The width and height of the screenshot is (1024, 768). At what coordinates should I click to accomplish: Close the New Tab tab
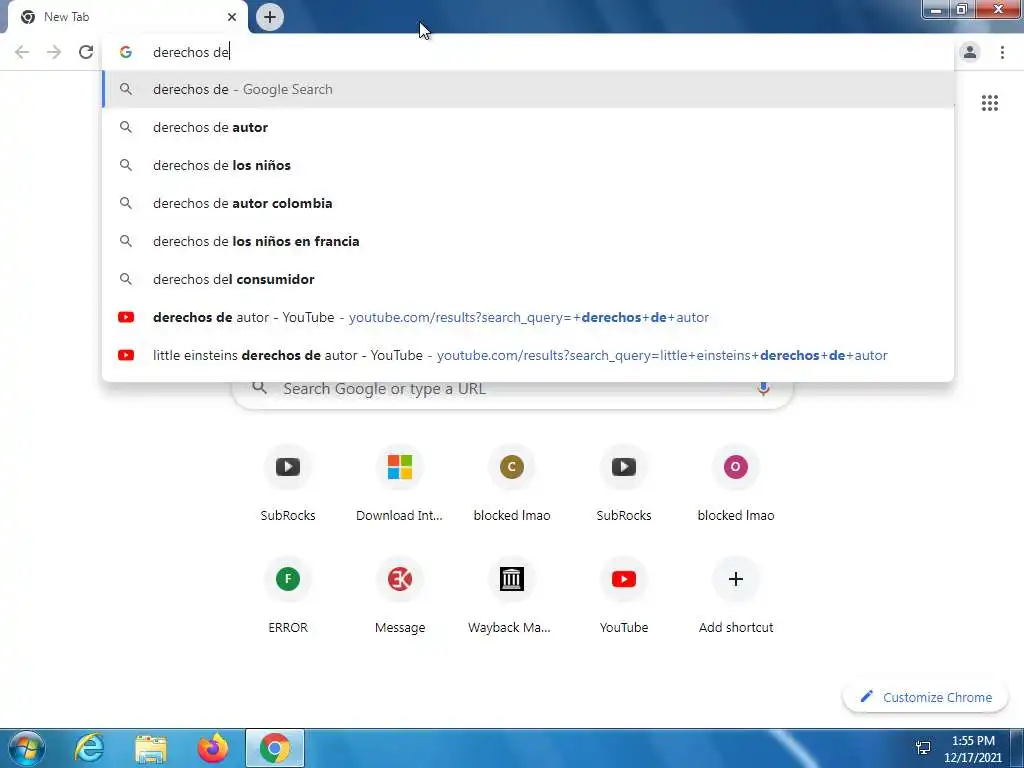pyautogui.click(x=232, y=17)
